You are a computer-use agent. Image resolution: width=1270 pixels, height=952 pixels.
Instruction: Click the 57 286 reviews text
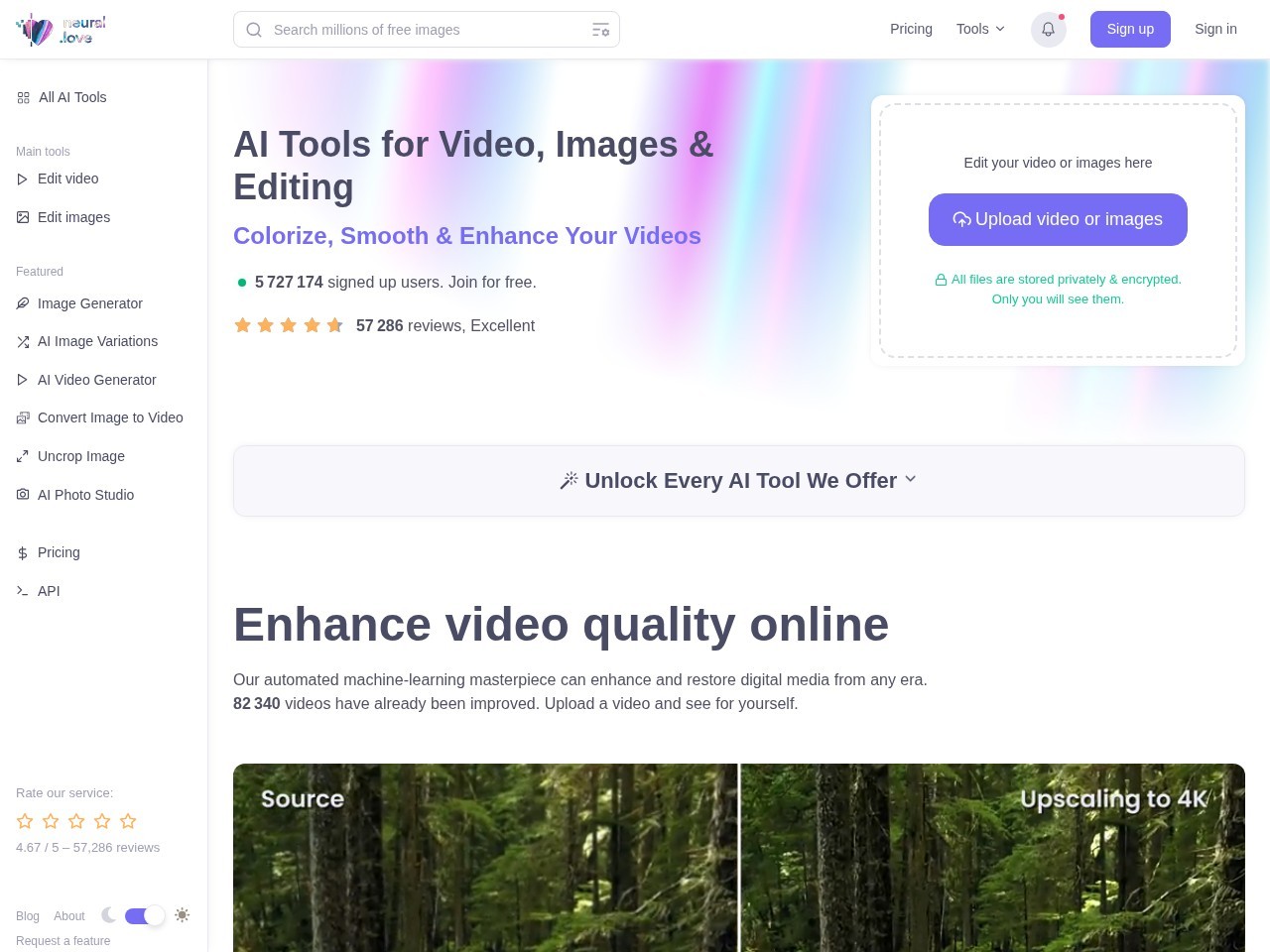(x=445, y=325)
